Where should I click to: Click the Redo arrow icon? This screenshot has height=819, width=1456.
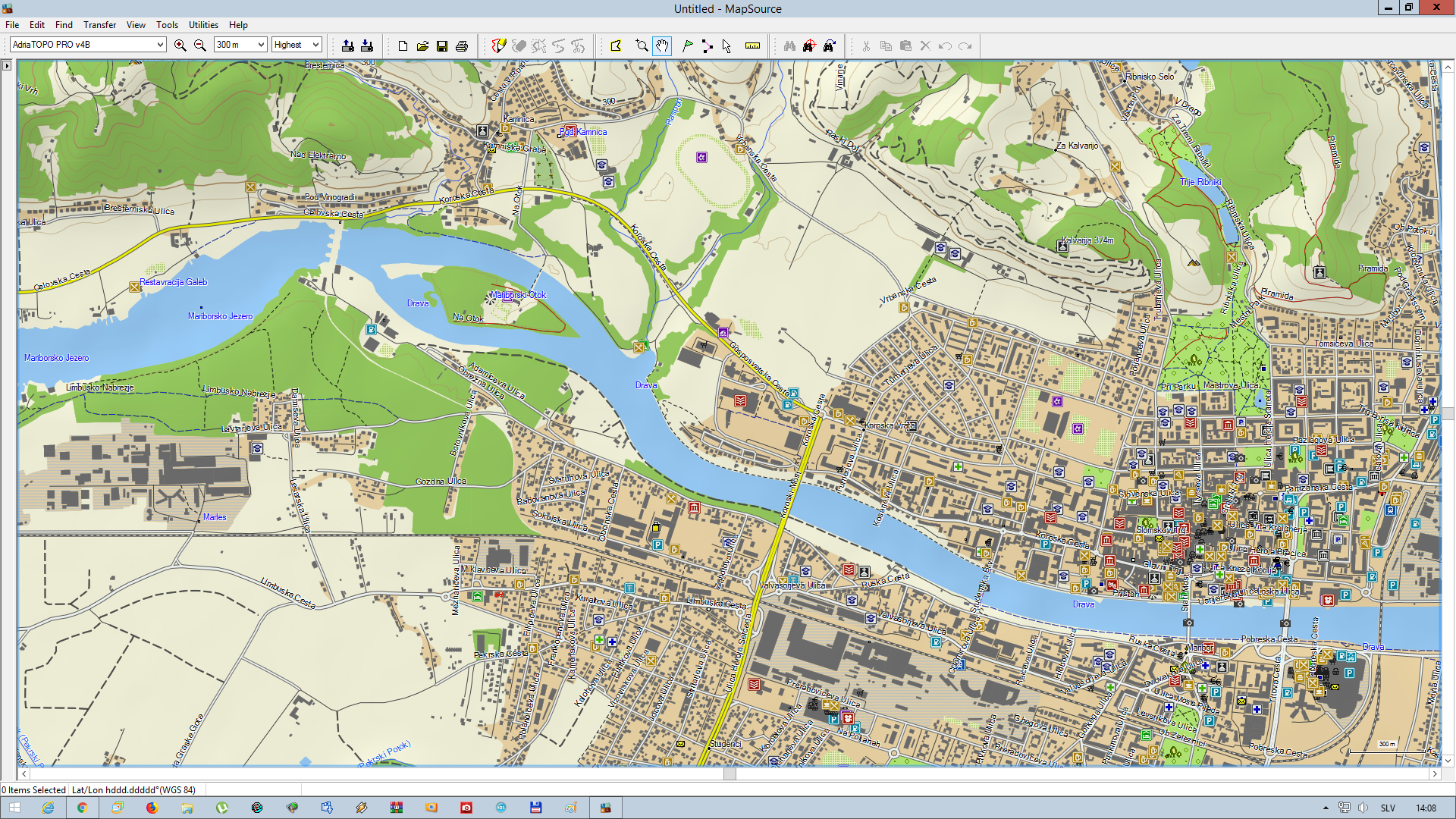(x=965, y=45)
